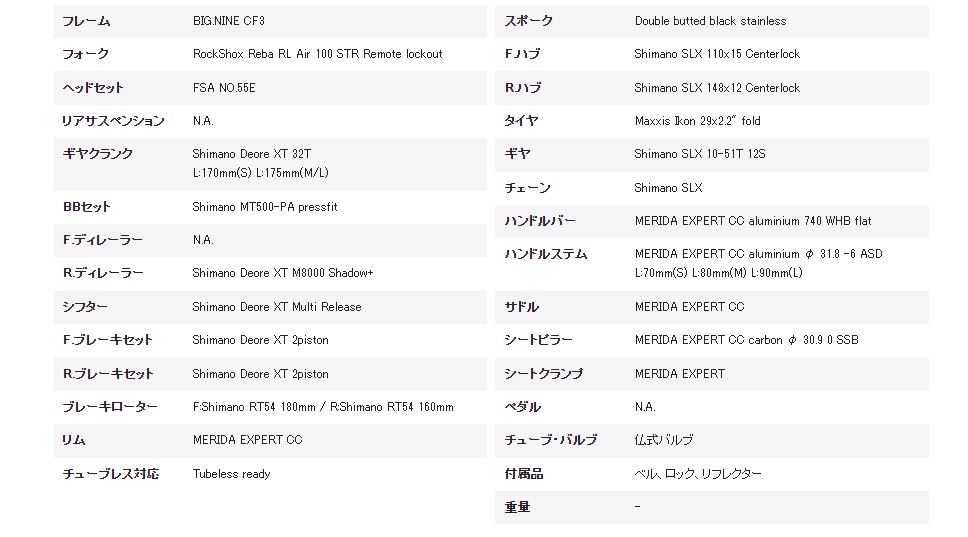Click the Maxxis Ikon 29x2.2 tire value
968x537 pixels.
point(698,121)
